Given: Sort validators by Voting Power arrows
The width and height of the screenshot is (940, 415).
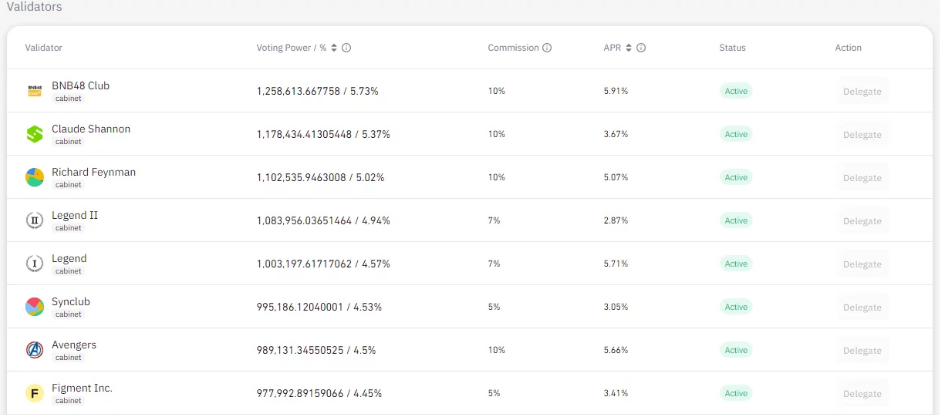Looking at the screenshot, I should pyautogui.click(x=334, y=48).
